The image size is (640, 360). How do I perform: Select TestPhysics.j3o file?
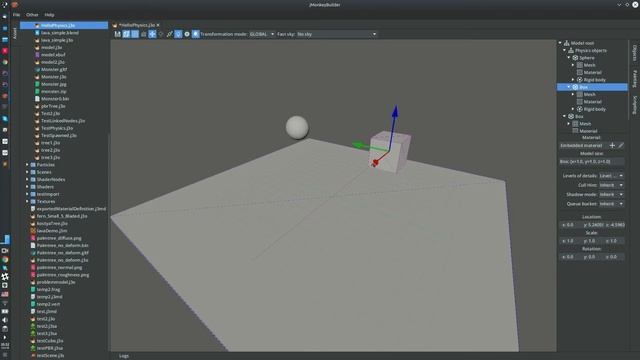pos(57,128)
